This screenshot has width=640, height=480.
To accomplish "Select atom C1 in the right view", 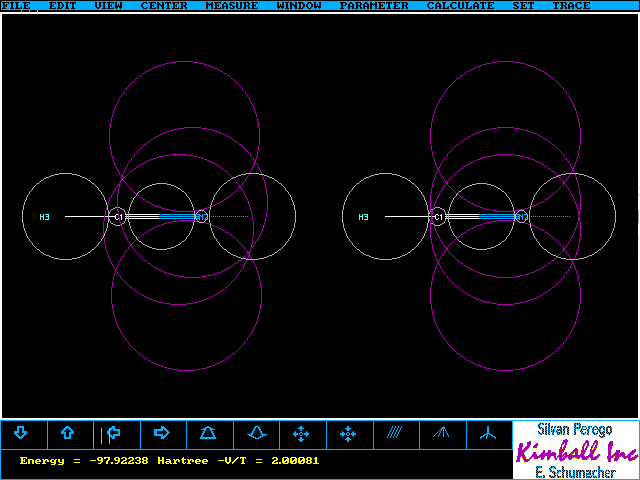I will tap(438, 217).
